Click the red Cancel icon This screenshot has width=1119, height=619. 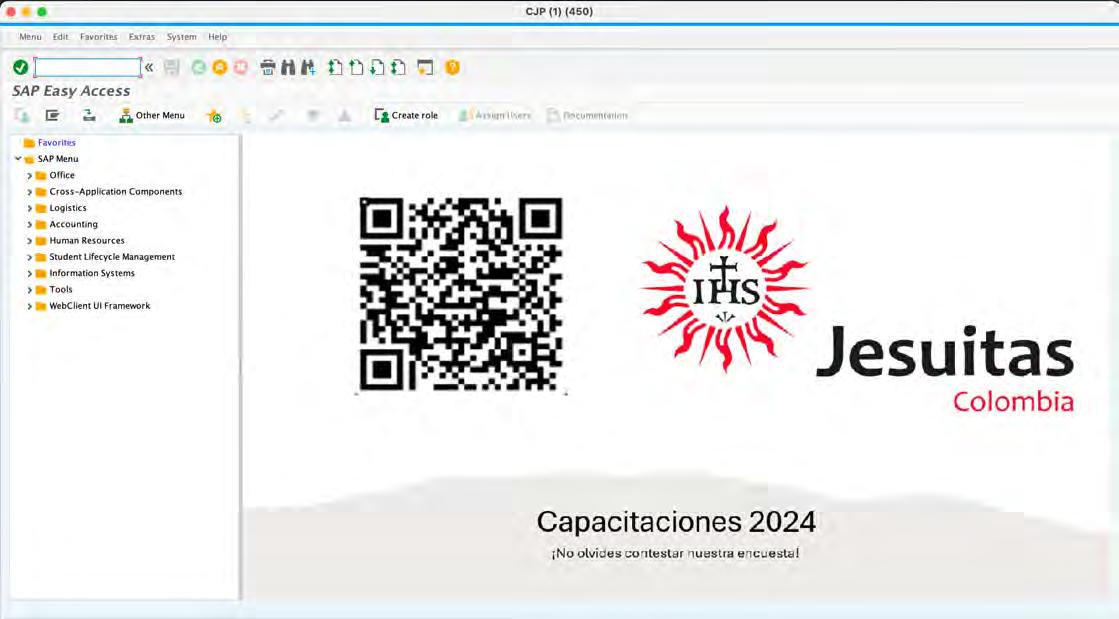[241, 67]
